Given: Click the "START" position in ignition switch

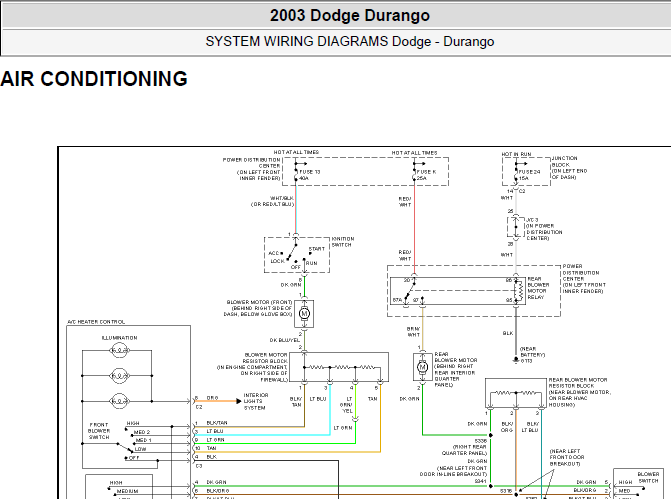Looking at the screenshot, I should click(x=317, y=249).
